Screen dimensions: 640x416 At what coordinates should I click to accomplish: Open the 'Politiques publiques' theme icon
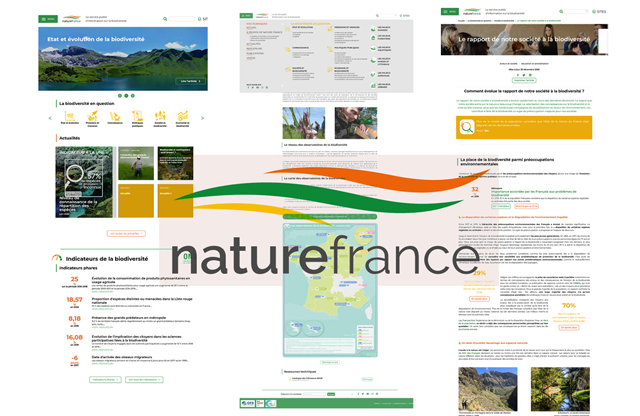[138, 118]
